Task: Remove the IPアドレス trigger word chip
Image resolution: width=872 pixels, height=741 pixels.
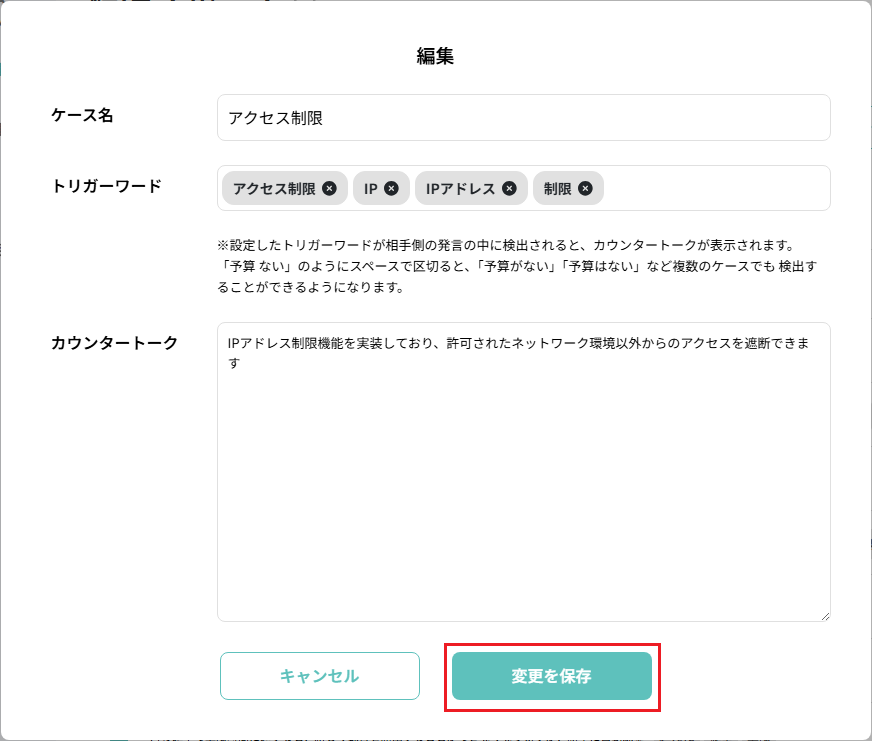Action: click(510, 187)
